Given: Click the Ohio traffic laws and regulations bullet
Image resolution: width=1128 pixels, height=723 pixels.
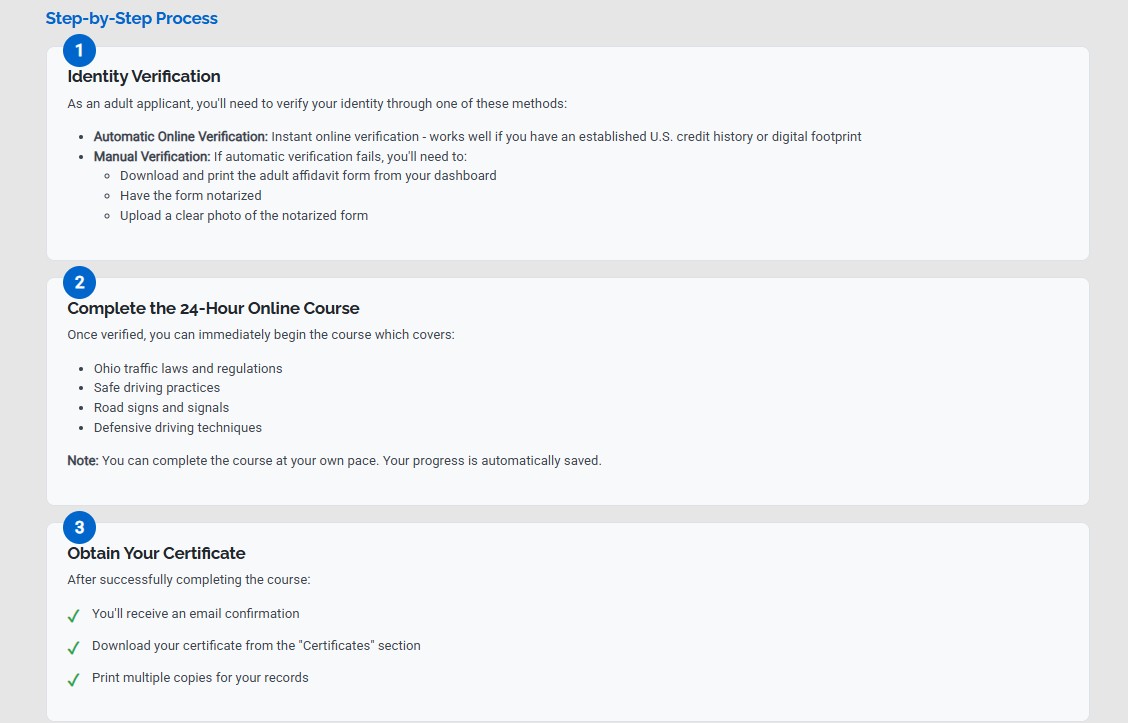Looking at the screenshot, I should click(x=188, y=368).
